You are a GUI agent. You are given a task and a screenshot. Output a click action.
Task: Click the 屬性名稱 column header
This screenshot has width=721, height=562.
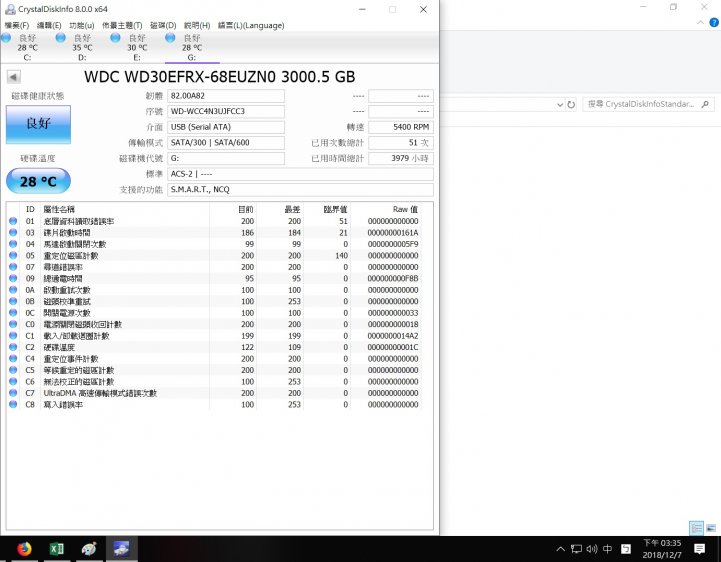pos(59,209)
